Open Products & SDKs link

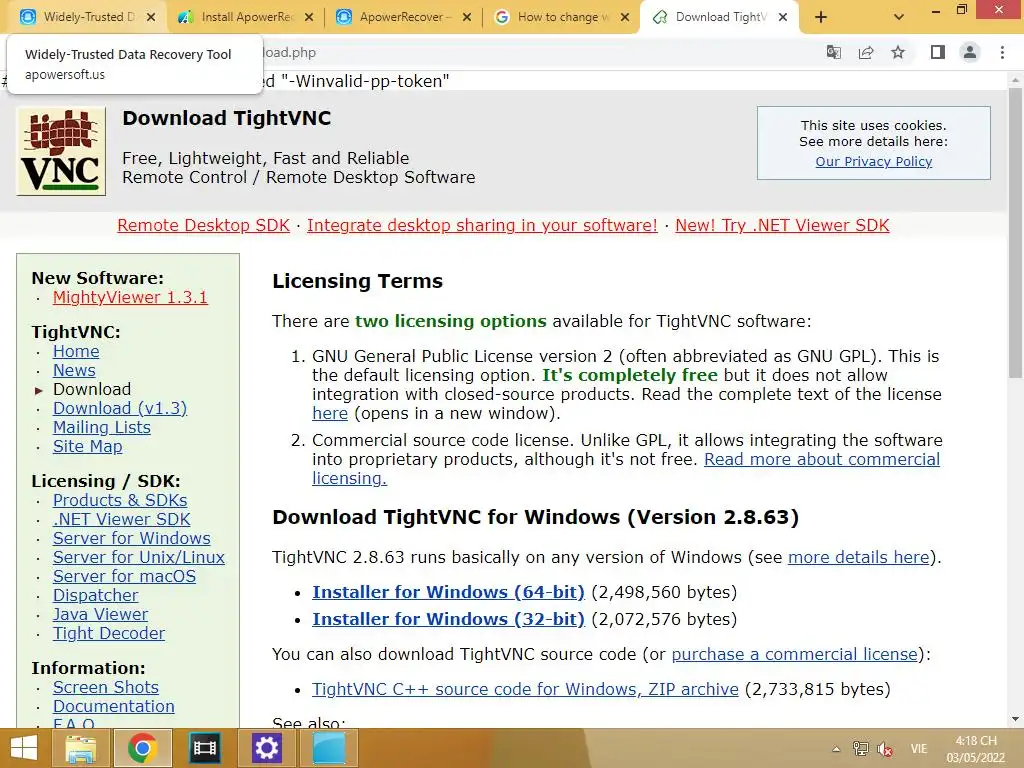(x=120, y=500)
